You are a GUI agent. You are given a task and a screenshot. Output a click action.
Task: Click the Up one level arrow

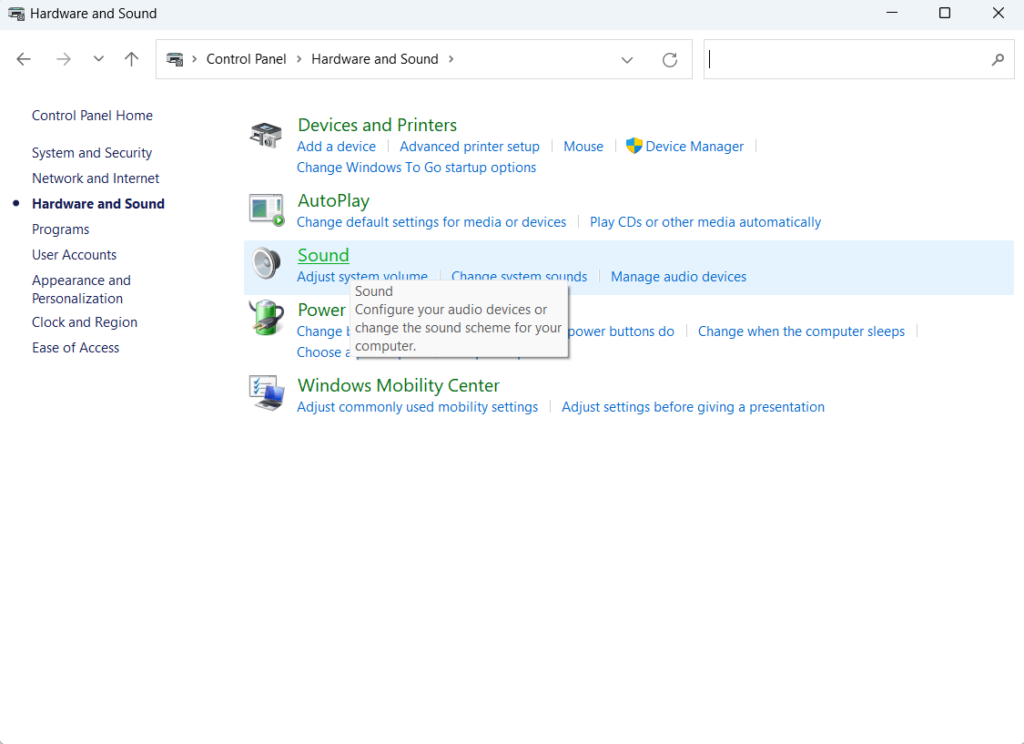coord(131,59)
